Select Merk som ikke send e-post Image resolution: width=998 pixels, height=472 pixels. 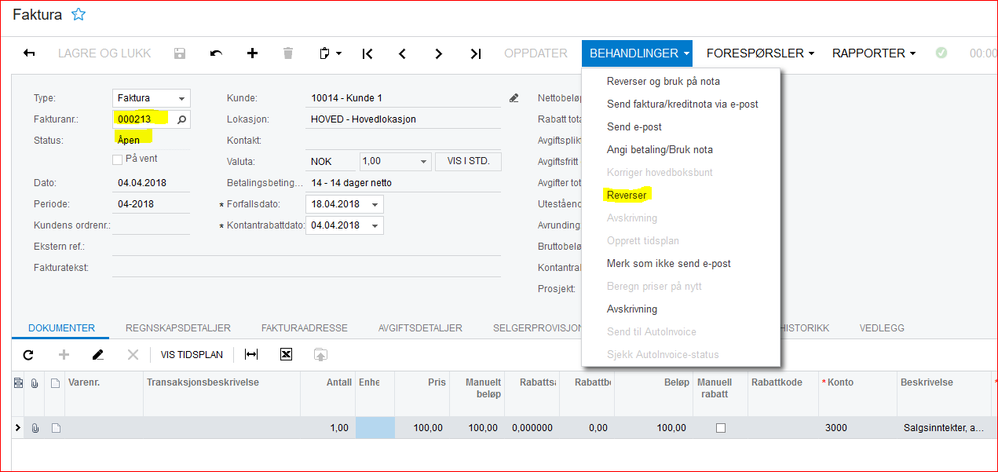(x=667, y=263)
